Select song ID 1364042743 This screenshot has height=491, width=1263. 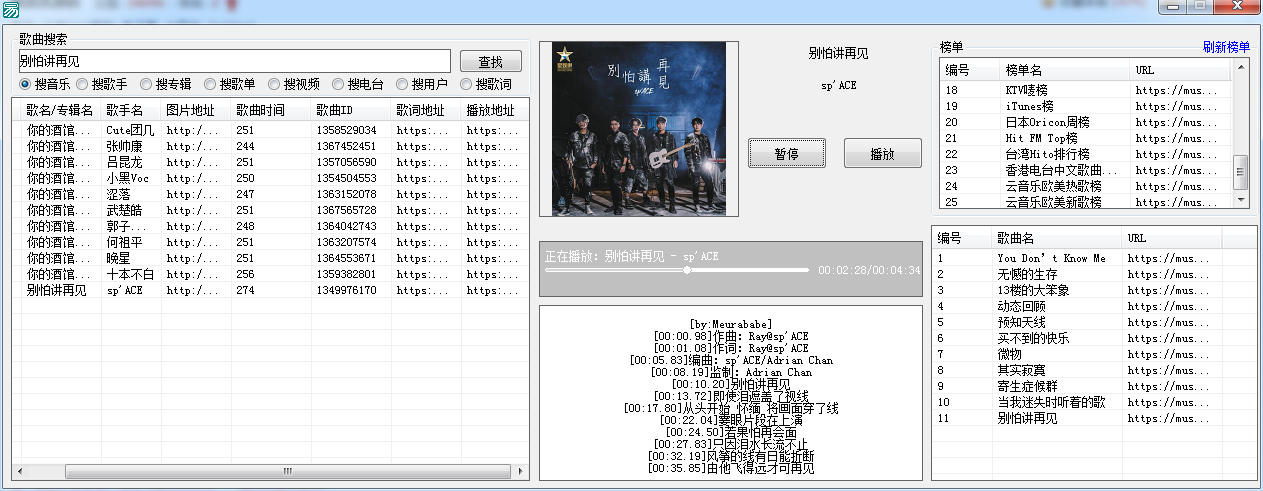(347, 226)
